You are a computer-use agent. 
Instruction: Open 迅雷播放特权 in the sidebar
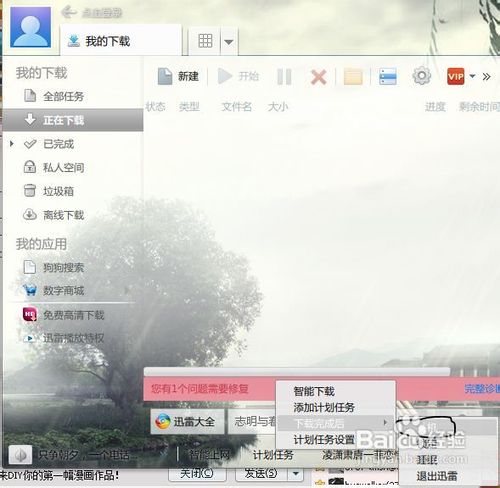pyautogui.click(x=73, y=338)
